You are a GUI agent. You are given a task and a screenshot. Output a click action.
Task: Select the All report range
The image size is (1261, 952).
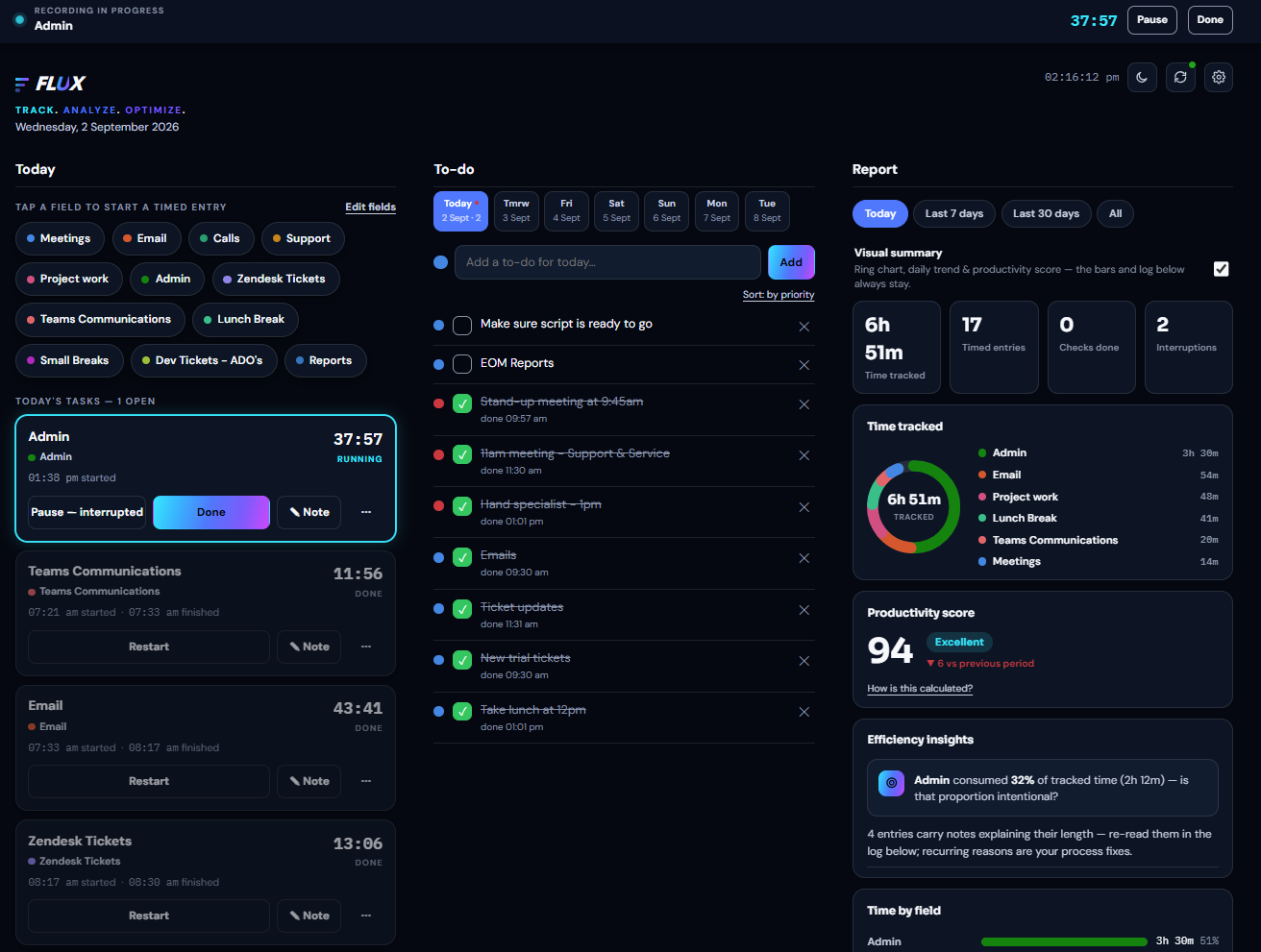click(x=1115, y=213)
